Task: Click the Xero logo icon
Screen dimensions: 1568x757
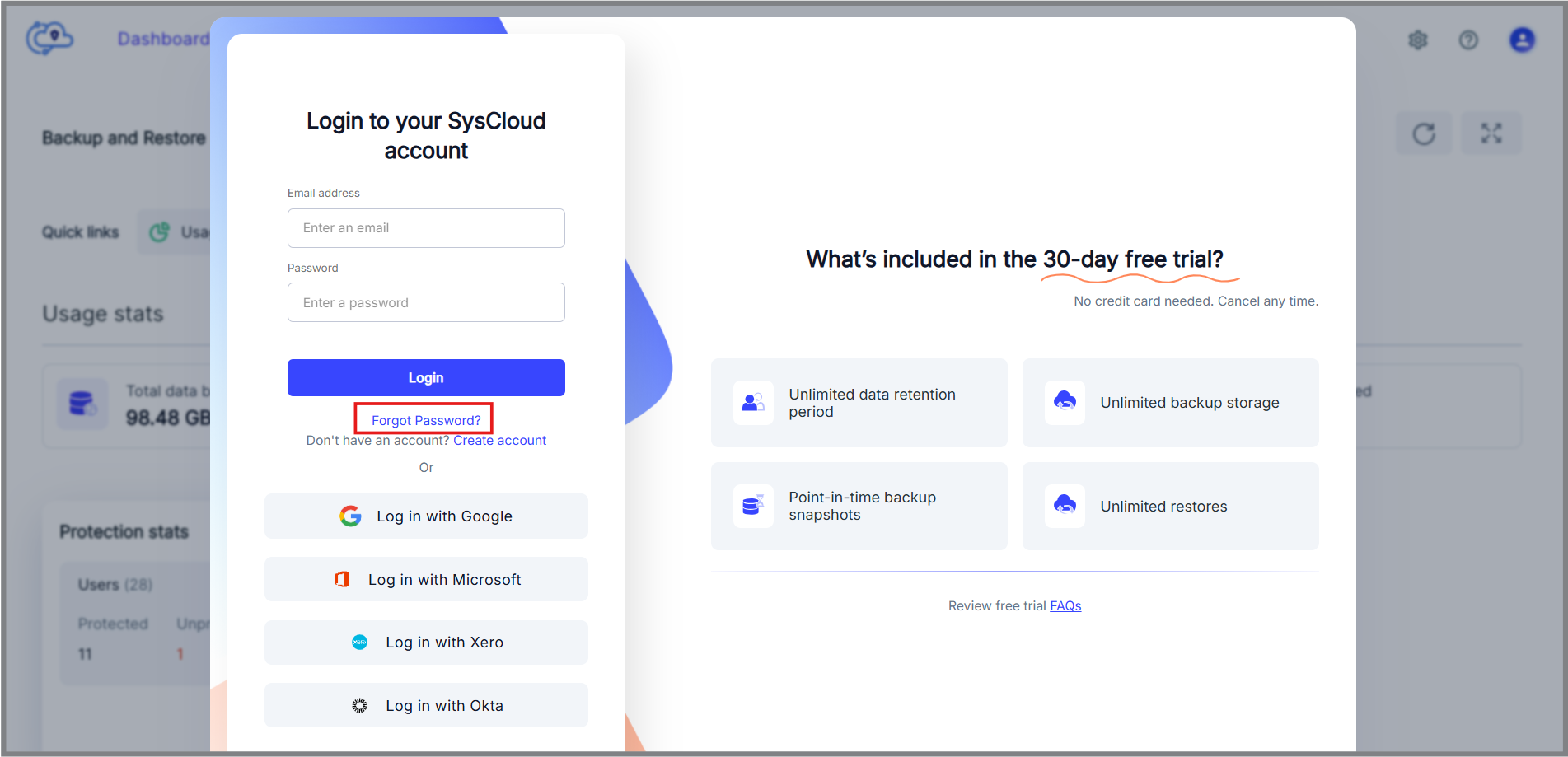Action: (360, 643)
